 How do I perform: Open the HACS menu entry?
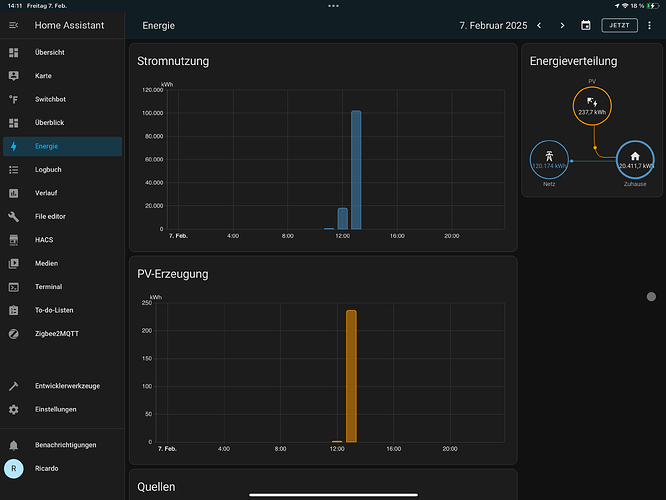pyautogui.click(x=62, y=240)
